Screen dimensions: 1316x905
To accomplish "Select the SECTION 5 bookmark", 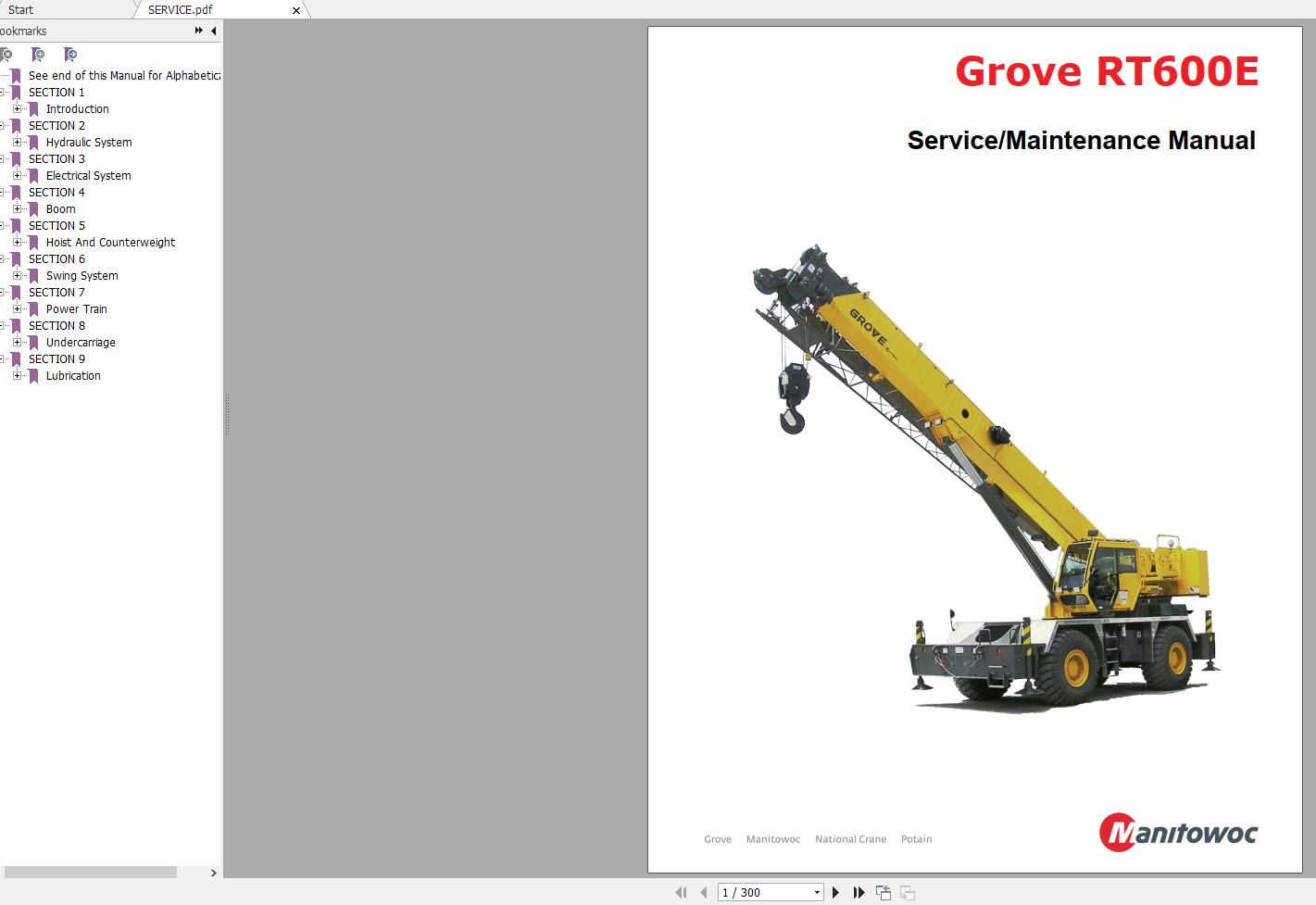I will (x=56, y=225).
